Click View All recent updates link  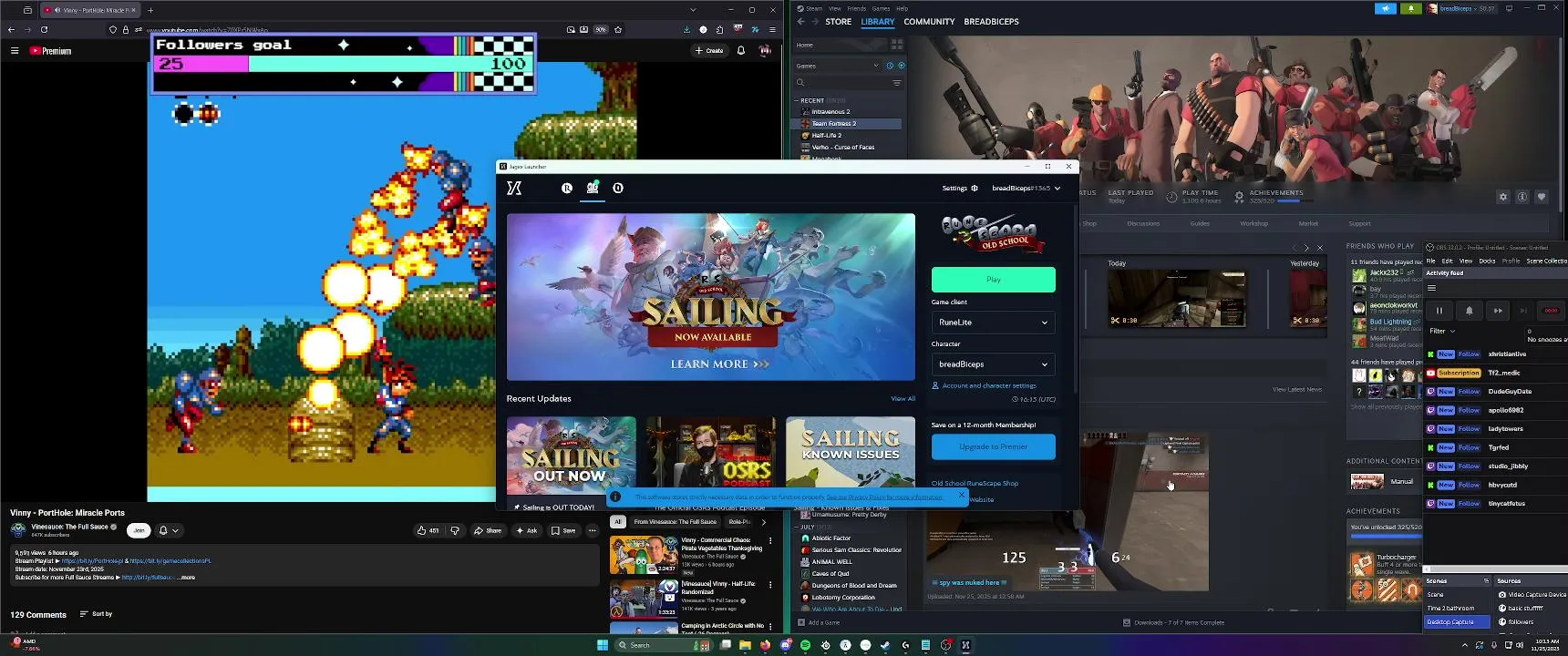(x=903, y=398)
